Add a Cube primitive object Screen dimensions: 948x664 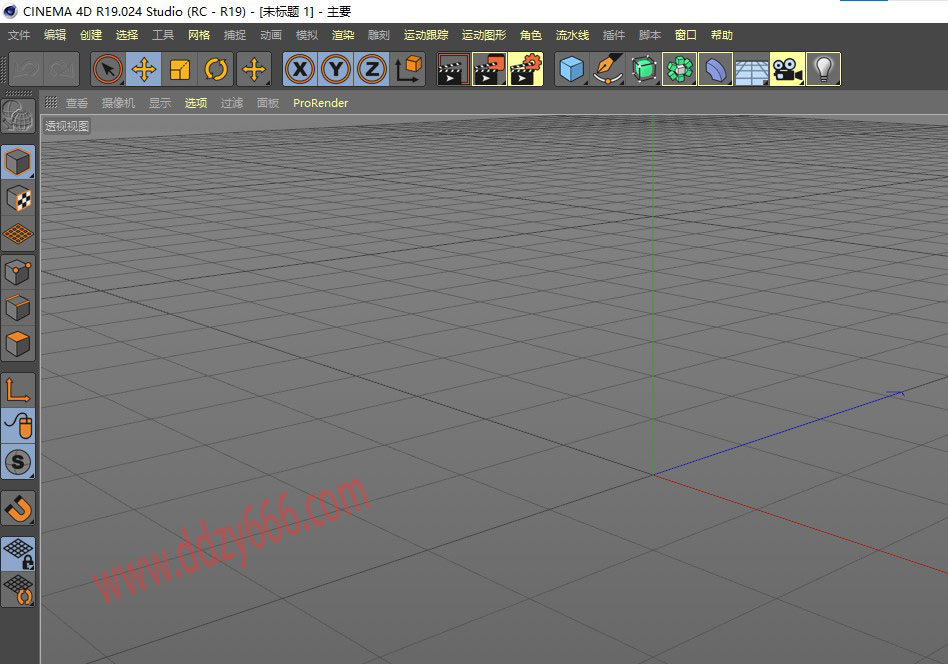coord(571,69)
